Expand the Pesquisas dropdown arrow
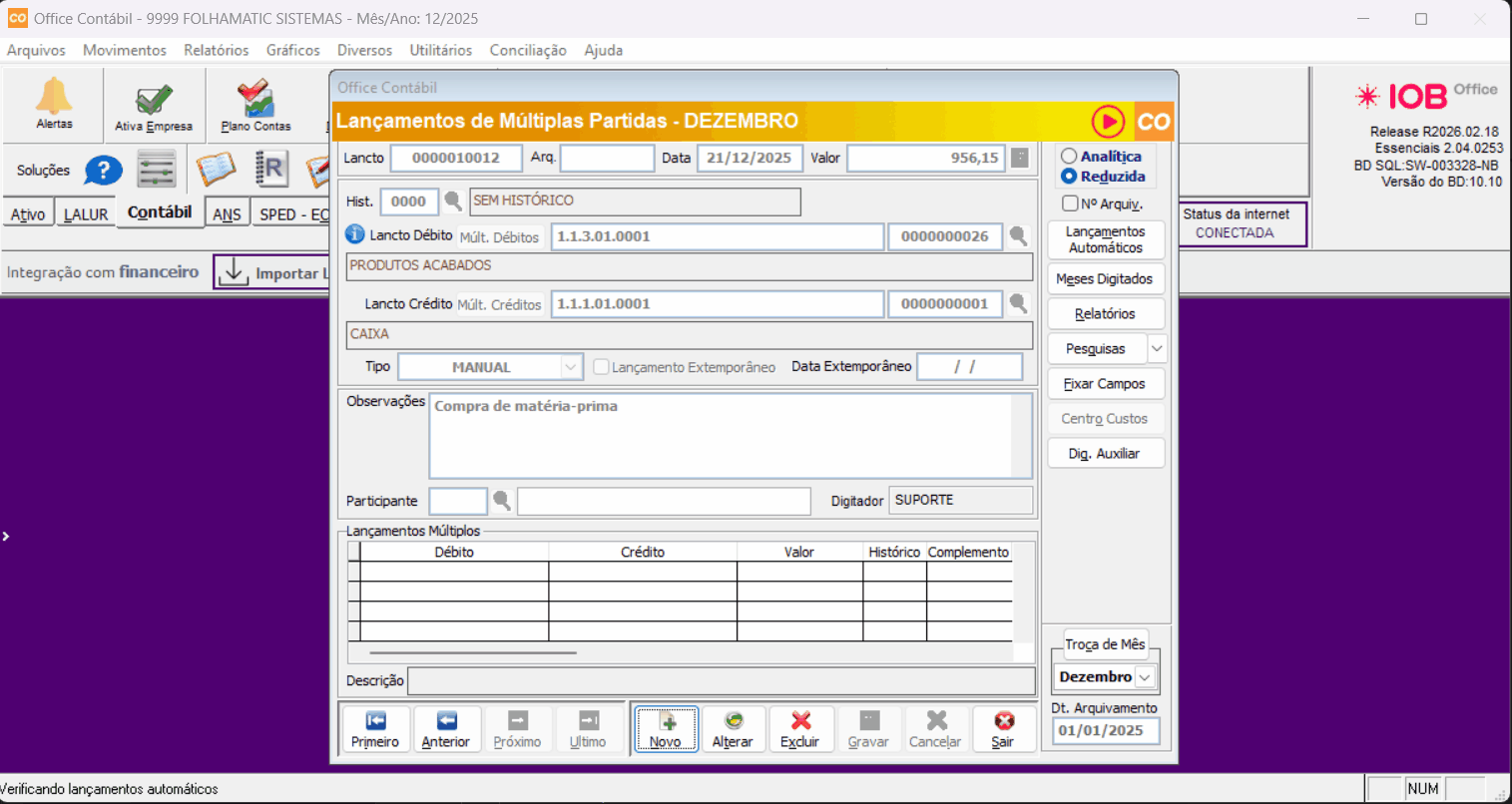 coord(1156,349)
